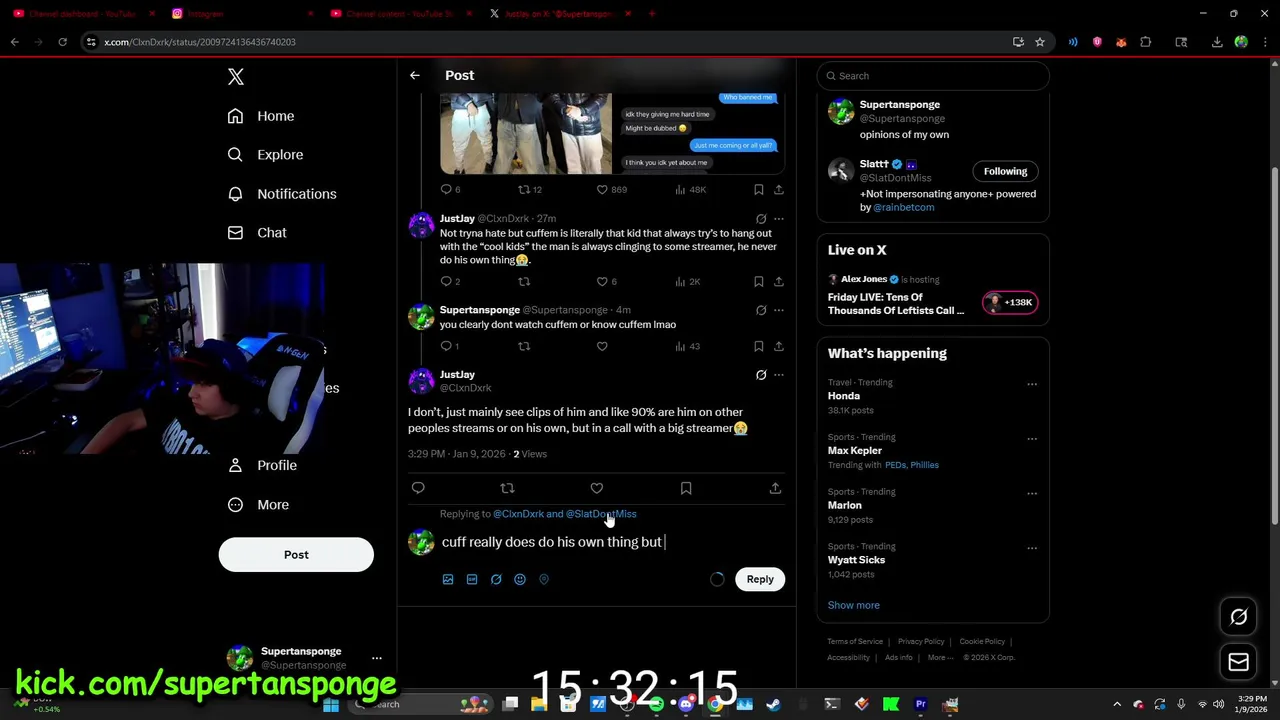Open the Alex Jones live broadcast card
Viewport: 1280px width, 720px height.
[x=933, y=296]
